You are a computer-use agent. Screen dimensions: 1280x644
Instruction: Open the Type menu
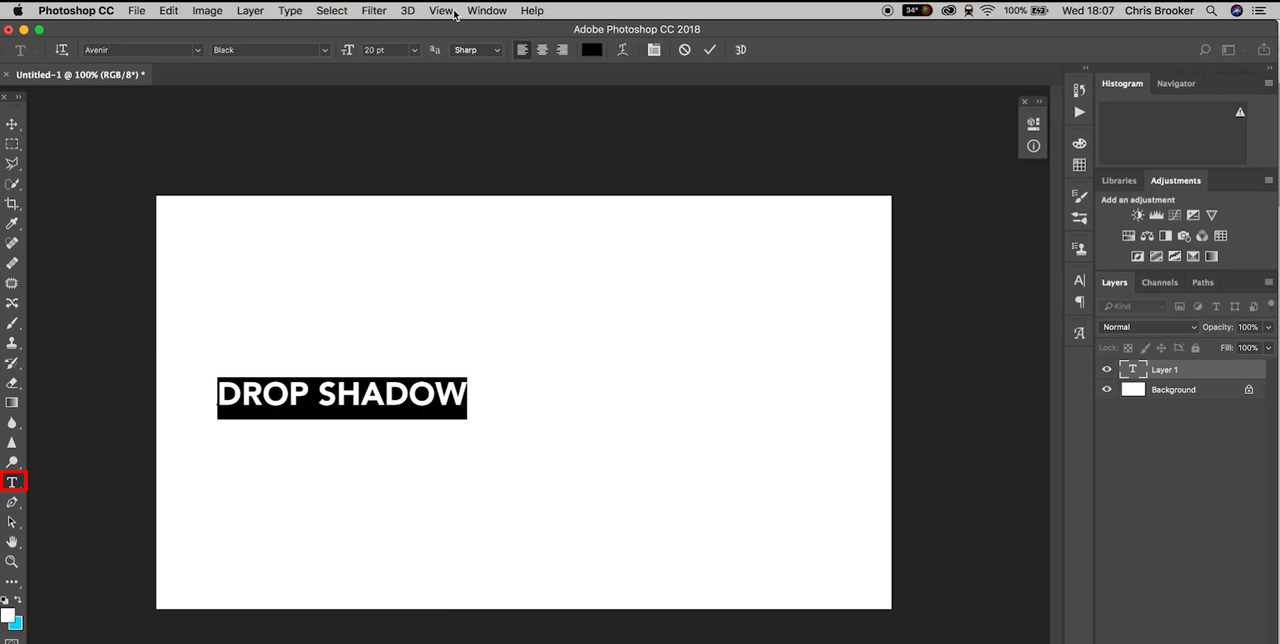click(x=290, y=11)
